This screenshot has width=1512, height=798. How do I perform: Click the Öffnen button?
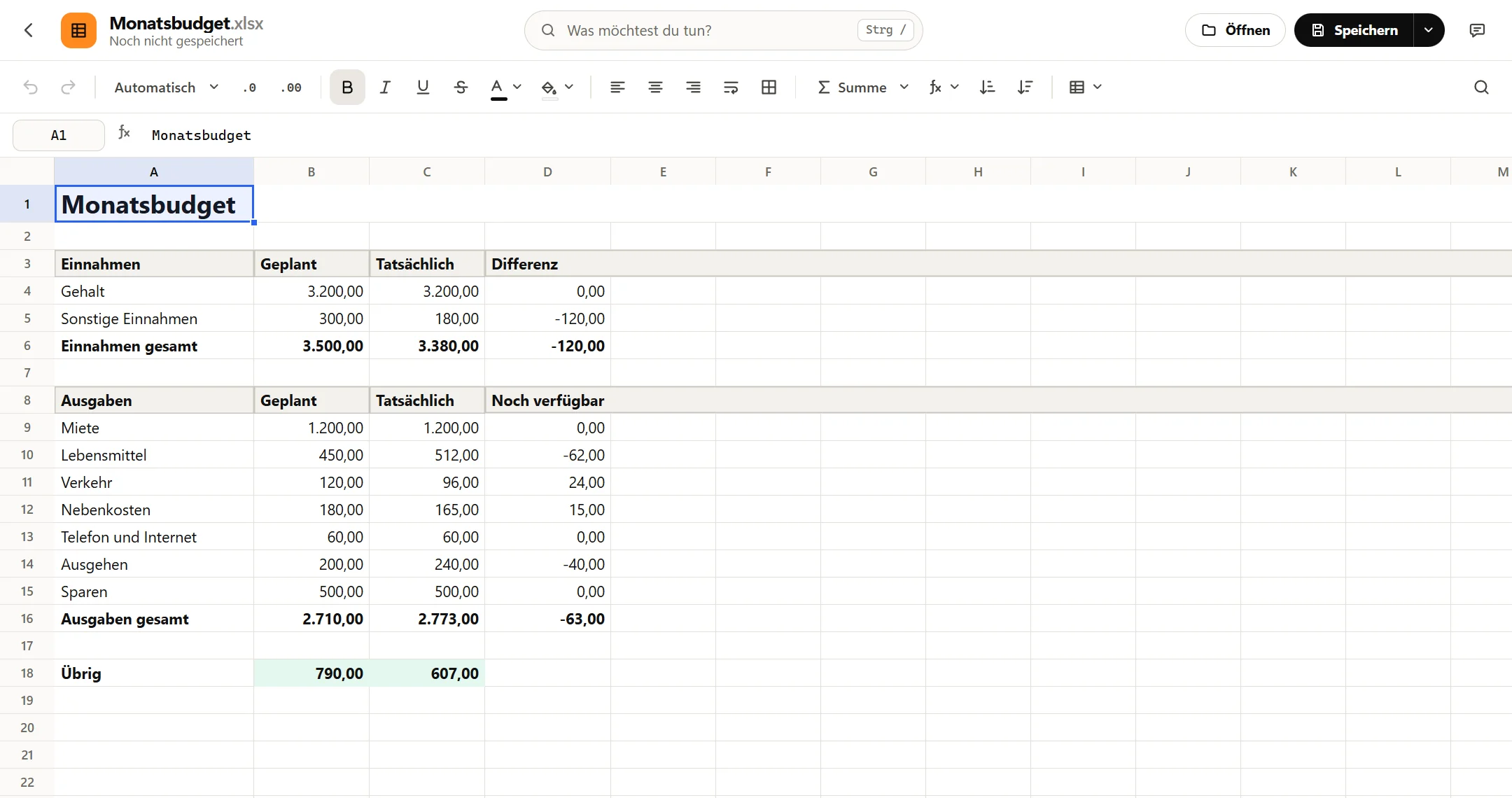(x=1235, y=30)
